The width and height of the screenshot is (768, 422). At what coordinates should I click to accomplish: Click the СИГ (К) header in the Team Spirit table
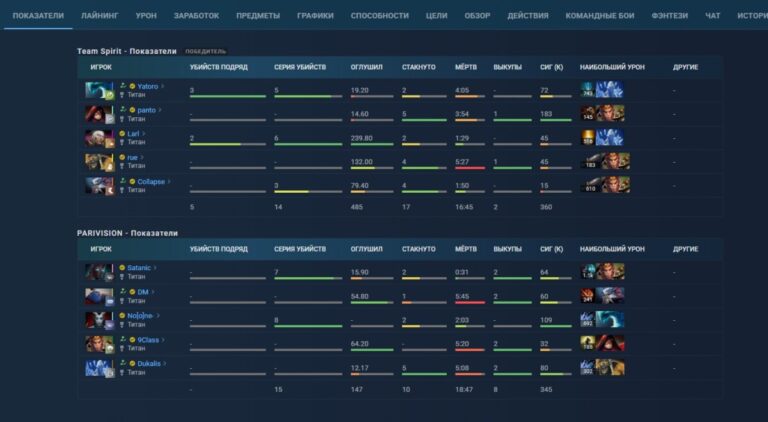552,67
